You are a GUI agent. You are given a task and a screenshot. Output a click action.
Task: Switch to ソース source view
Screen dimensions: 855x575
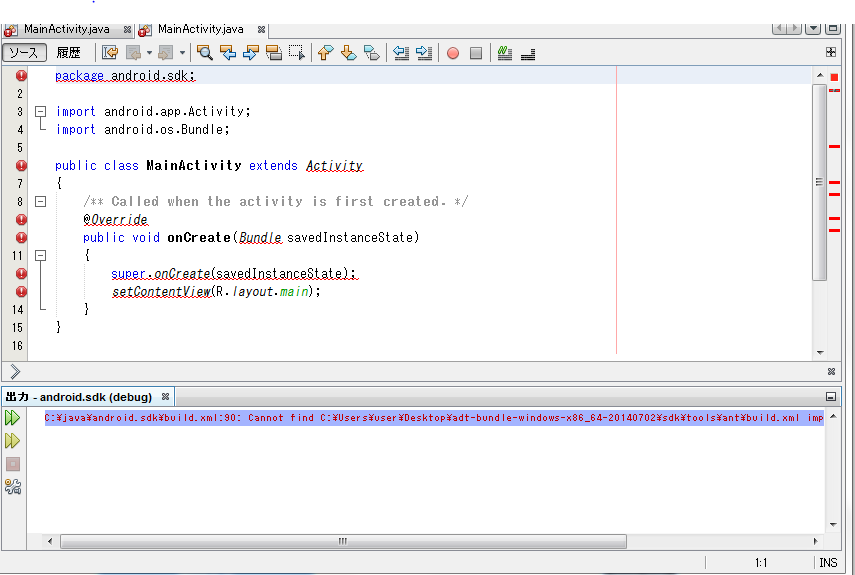pos(24,53)
